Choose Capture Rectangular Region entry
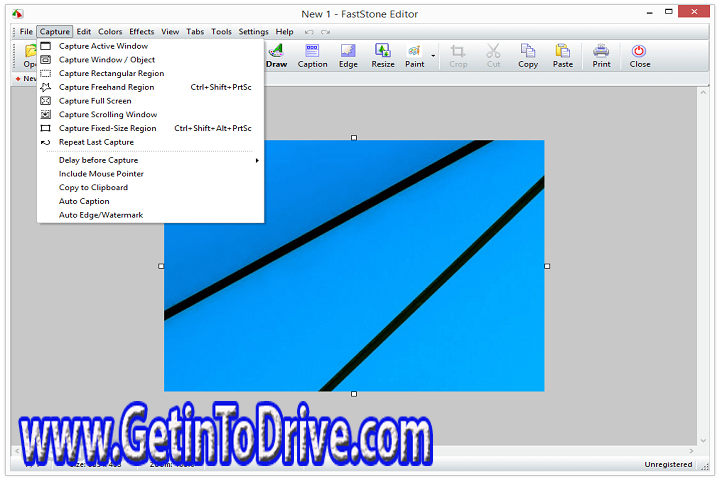The width and height of the screenshot is (720, 480). click(151, 73)
